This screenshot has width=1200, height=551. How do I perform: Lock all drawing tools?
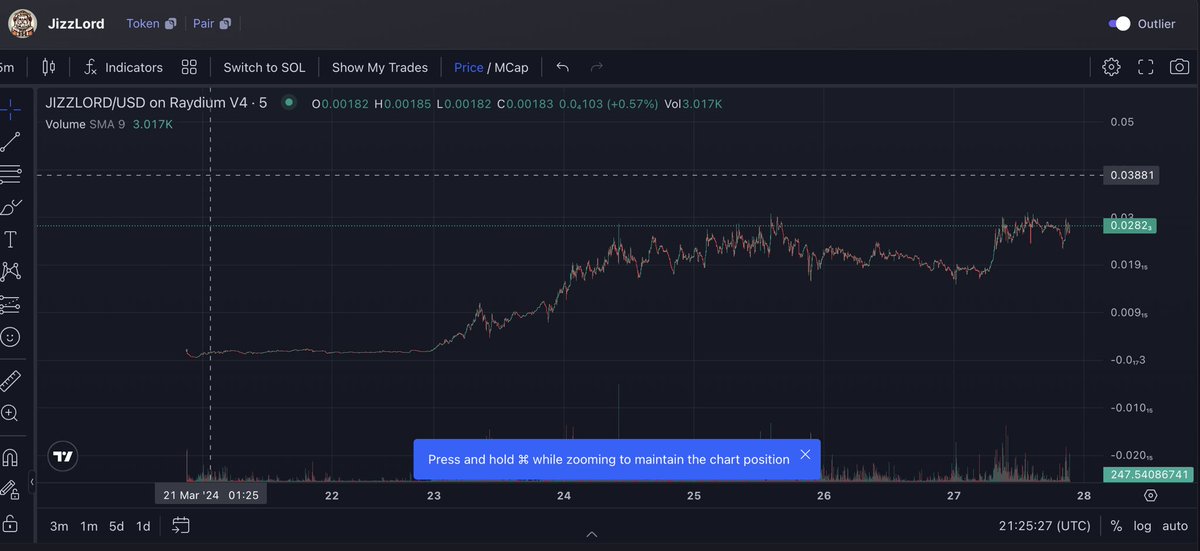(x=10, y=522)
